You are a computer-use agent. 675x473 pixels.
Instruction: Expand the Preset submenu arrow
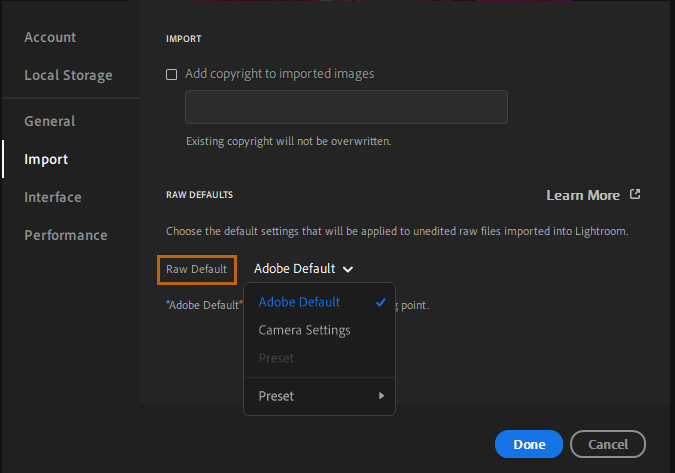[381, 396]
